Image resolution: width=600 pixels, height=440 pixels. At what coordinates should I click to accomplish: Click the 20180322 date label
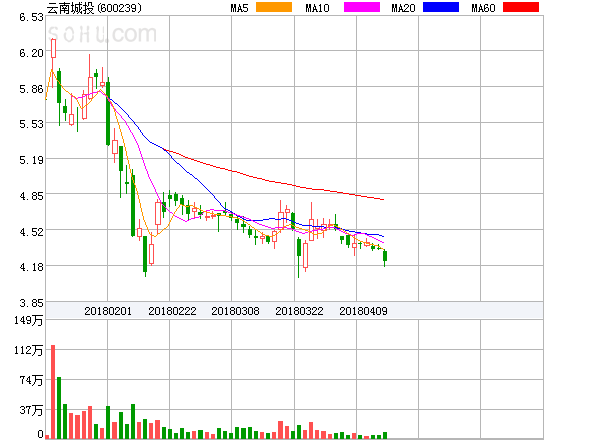299,311
